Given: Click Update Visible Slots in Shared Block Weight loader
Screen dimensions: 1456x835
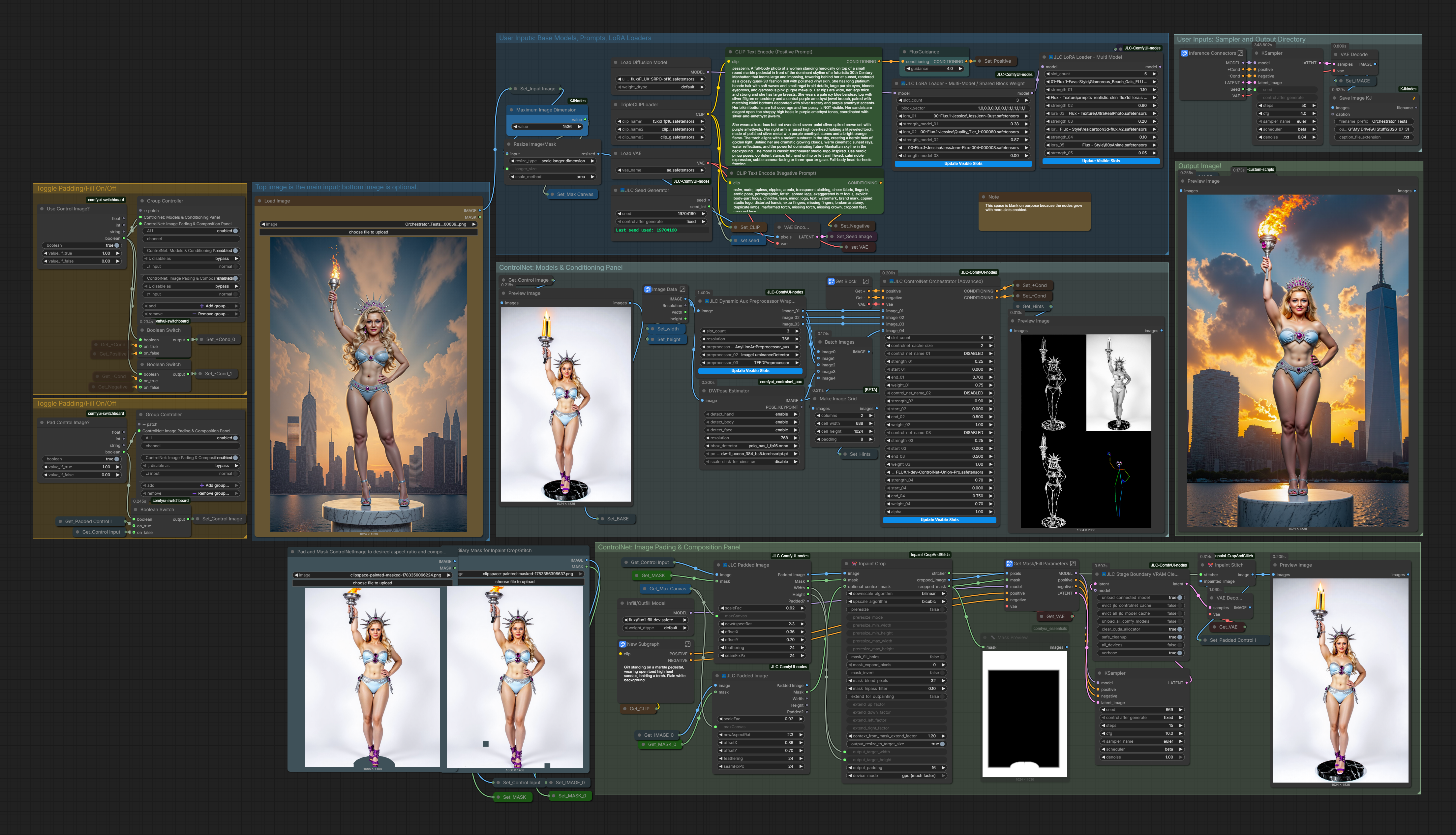Looking at the screenshot, I should click(963, 164).
